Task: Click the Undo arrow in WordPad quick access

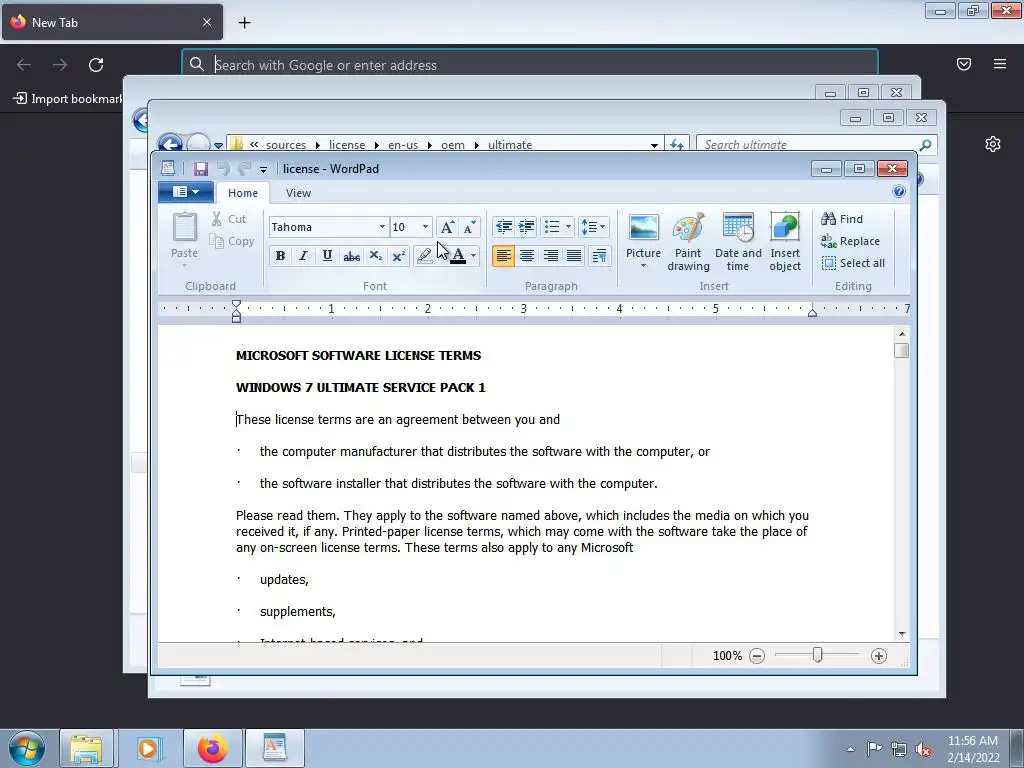Action: pos(223,168)
